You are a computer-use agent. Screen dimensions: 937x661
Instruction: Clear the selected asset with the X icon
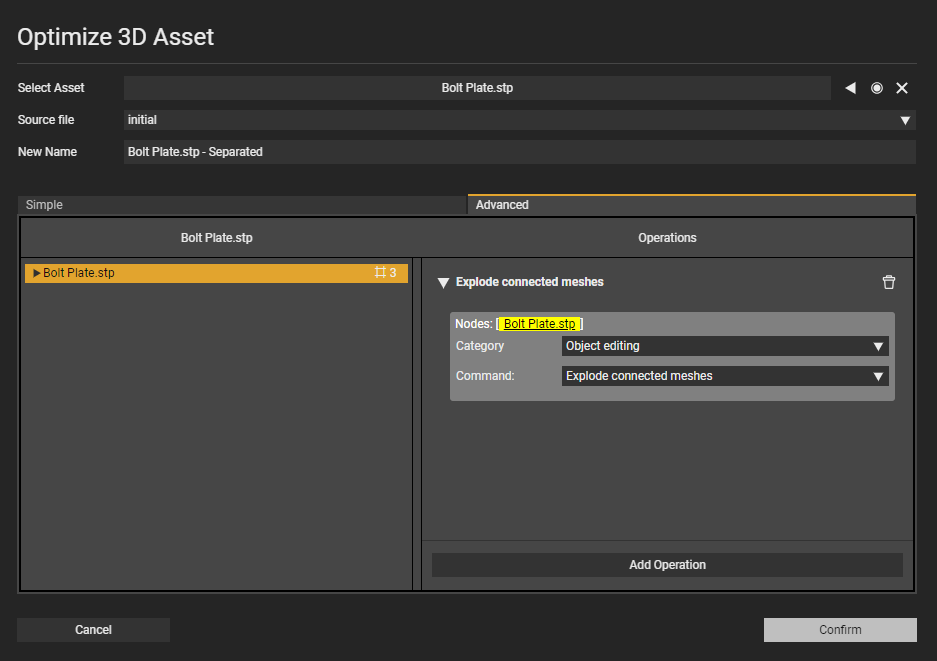point(902,88)
